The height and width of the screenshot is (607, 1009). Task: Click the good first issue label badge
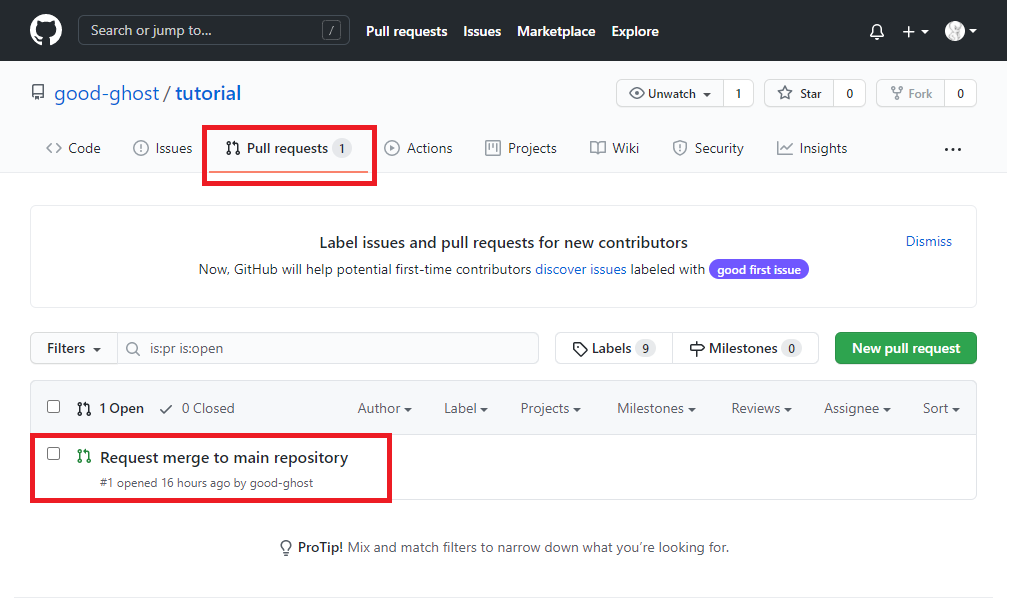(759, 269)
